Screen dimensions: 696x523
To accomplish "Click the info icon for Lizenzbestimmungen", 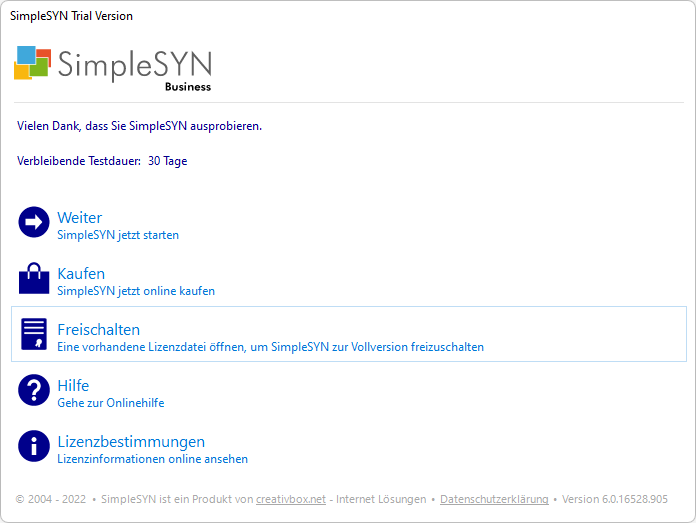I will click(34, 446).
